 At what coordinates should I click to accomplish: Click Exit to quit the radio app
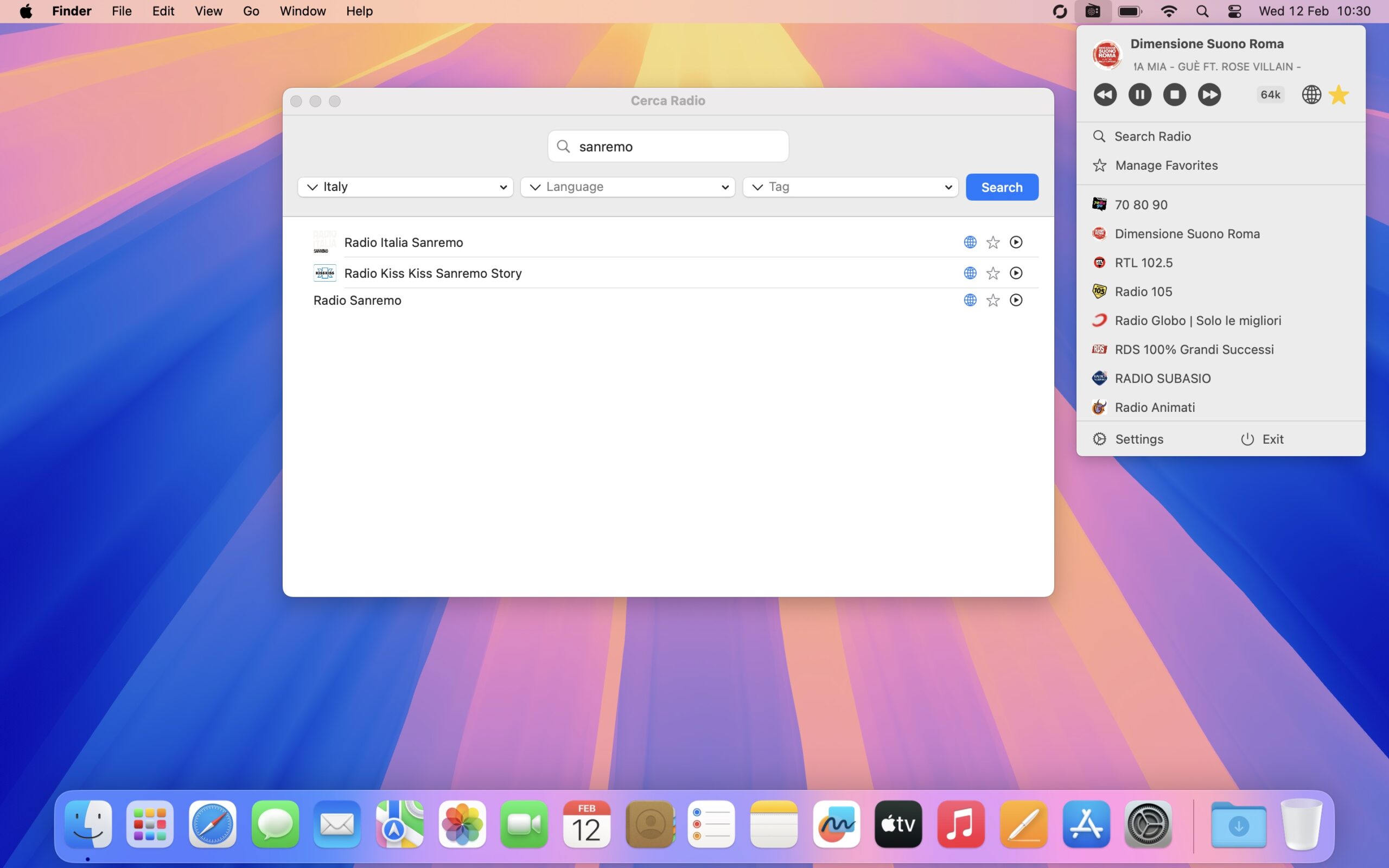click(x=1261, y=439)
